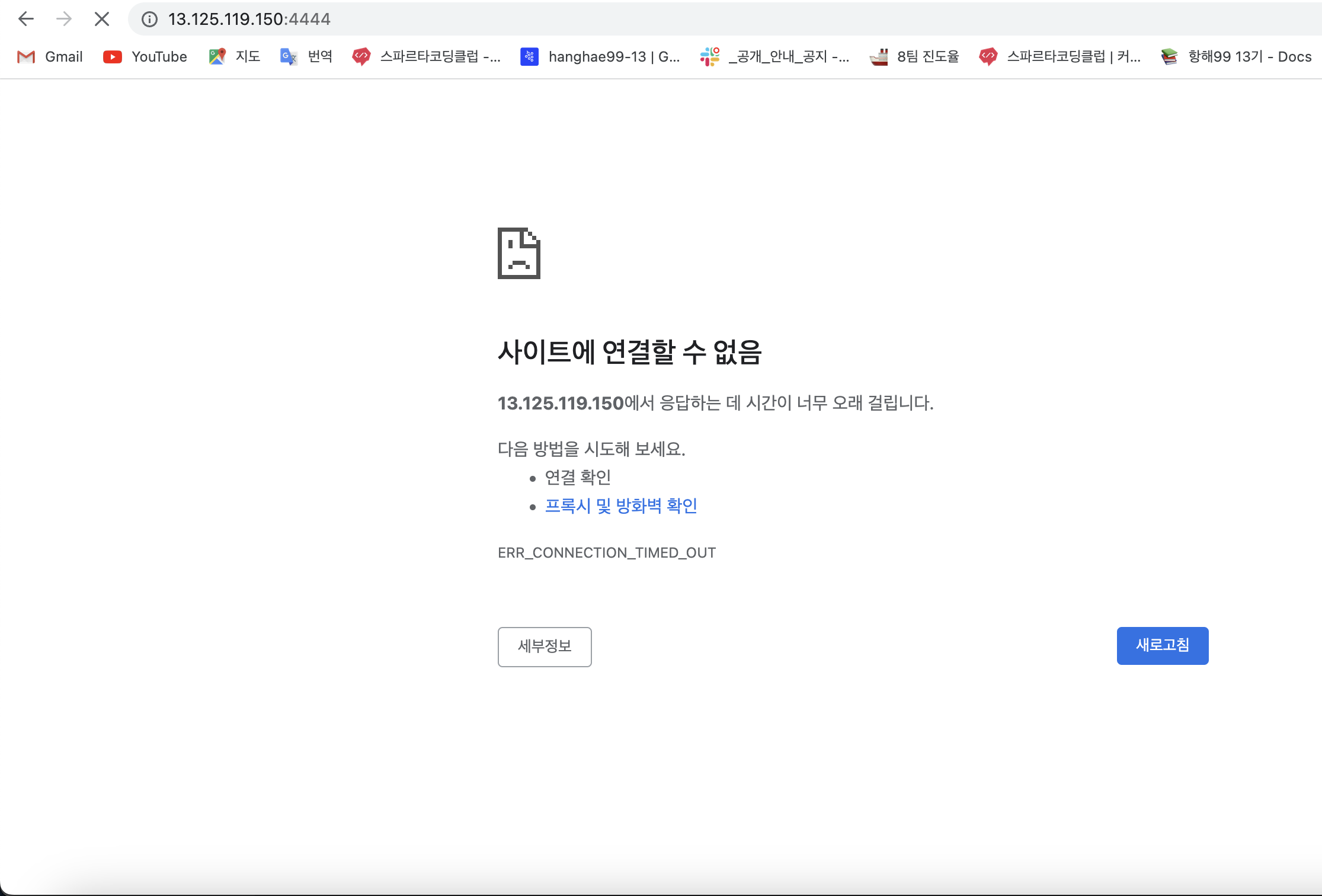1322x896 pixels.
Task: Click the 프록시 및 방화벽 확인 link
Action: (x=621, y=506)
